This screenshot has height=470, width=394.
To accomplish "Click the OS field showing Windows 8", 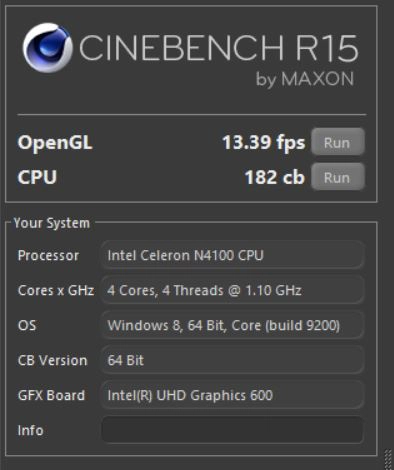I will (232, 325).
